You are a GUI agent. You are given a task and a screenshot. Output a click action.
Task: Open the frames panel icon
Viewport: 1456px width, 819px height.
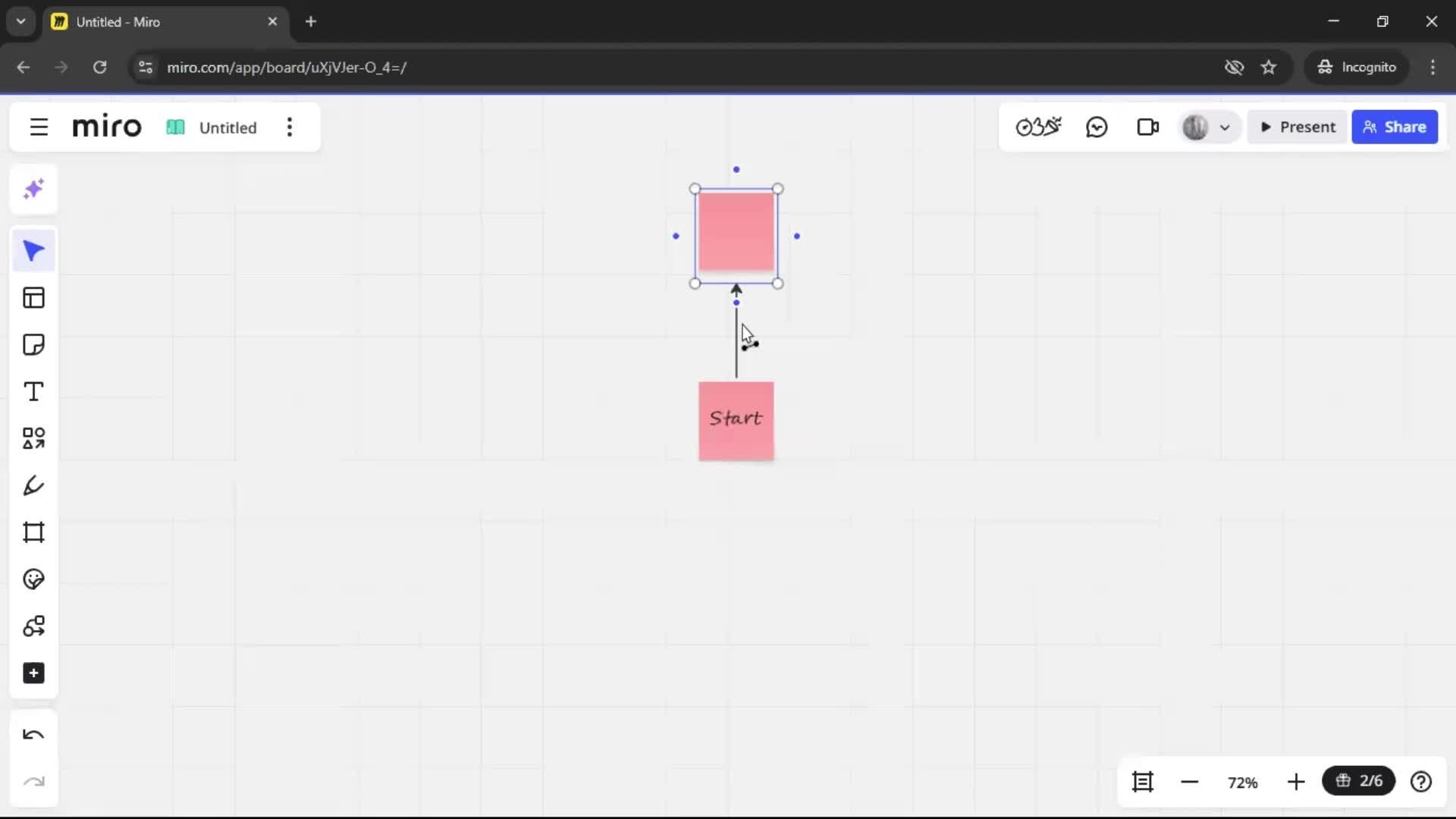coord(1143,782)
